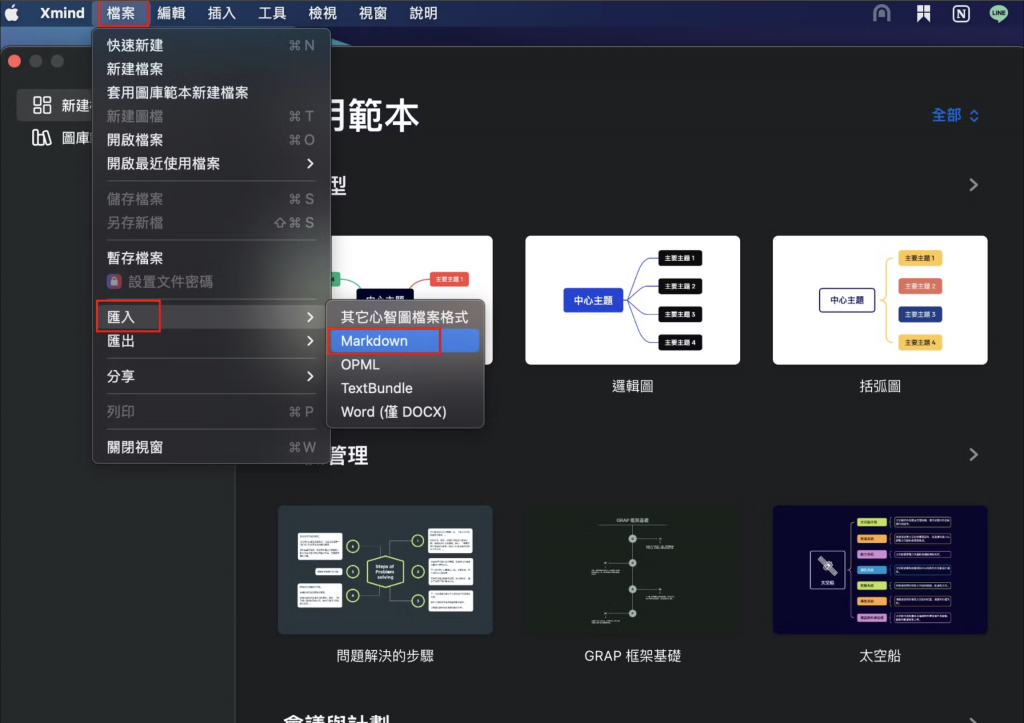Click the 邏輯圖 label text

[x=632, y=387]
